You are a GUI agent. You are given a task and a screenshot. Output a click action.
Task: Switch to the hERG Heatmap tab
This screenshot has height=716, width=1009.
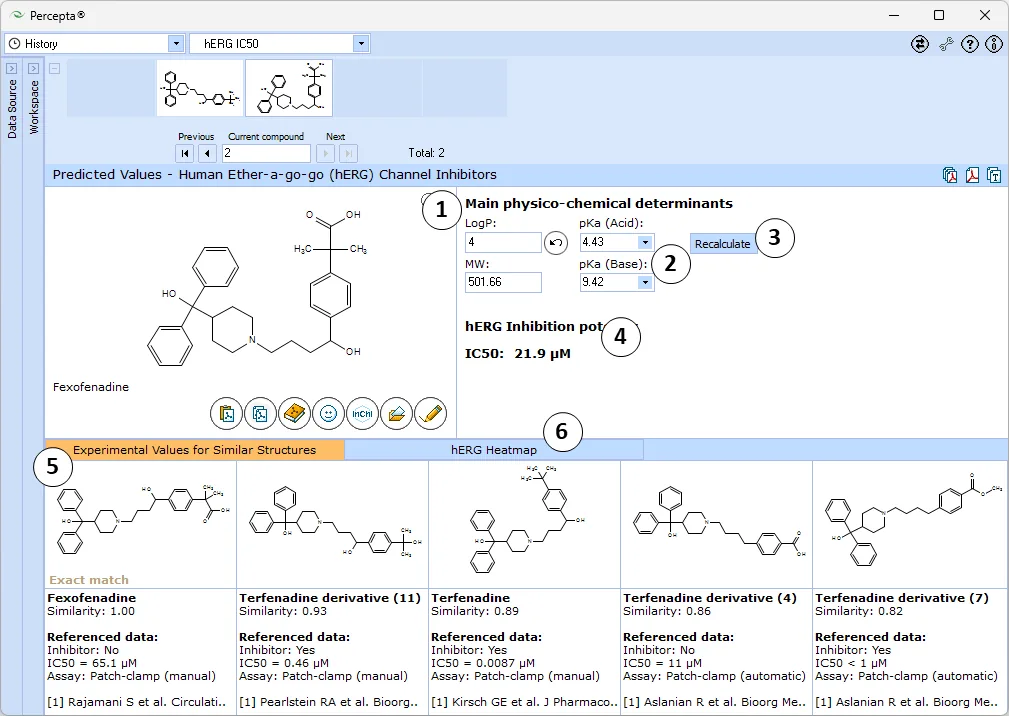click(x=494, y=450)
